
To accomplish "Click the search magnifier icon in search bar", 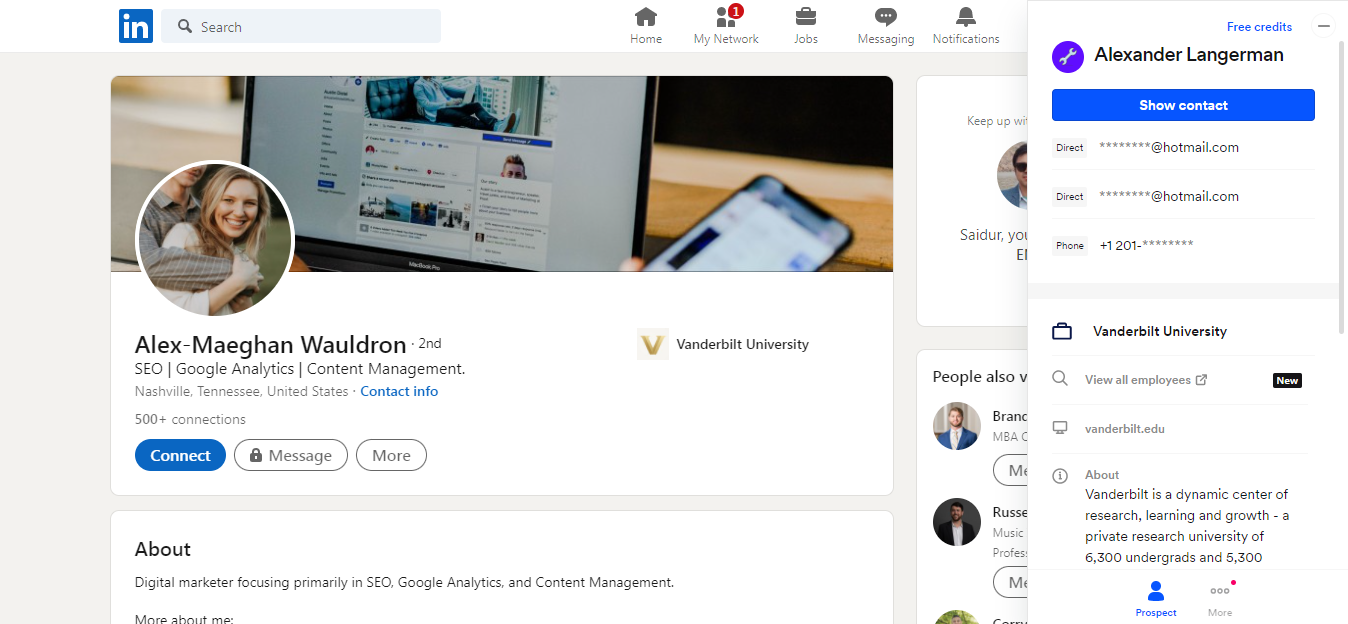I will (185, 26).
